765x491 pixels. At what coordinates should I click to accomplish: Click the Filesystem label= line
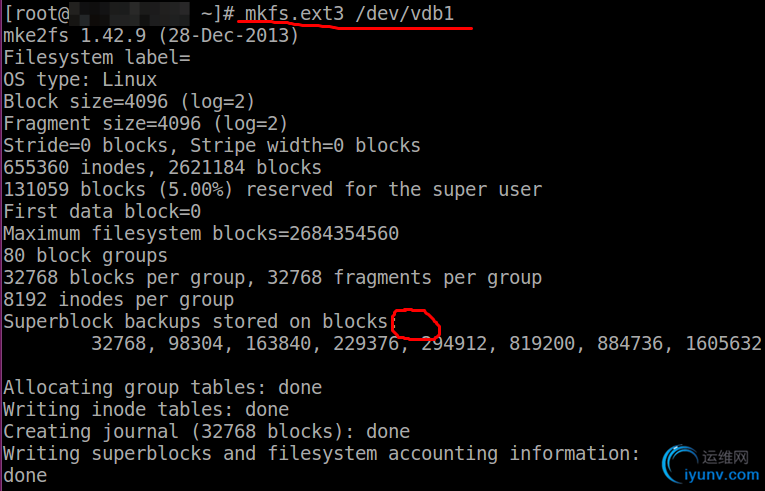coord(97,58)
